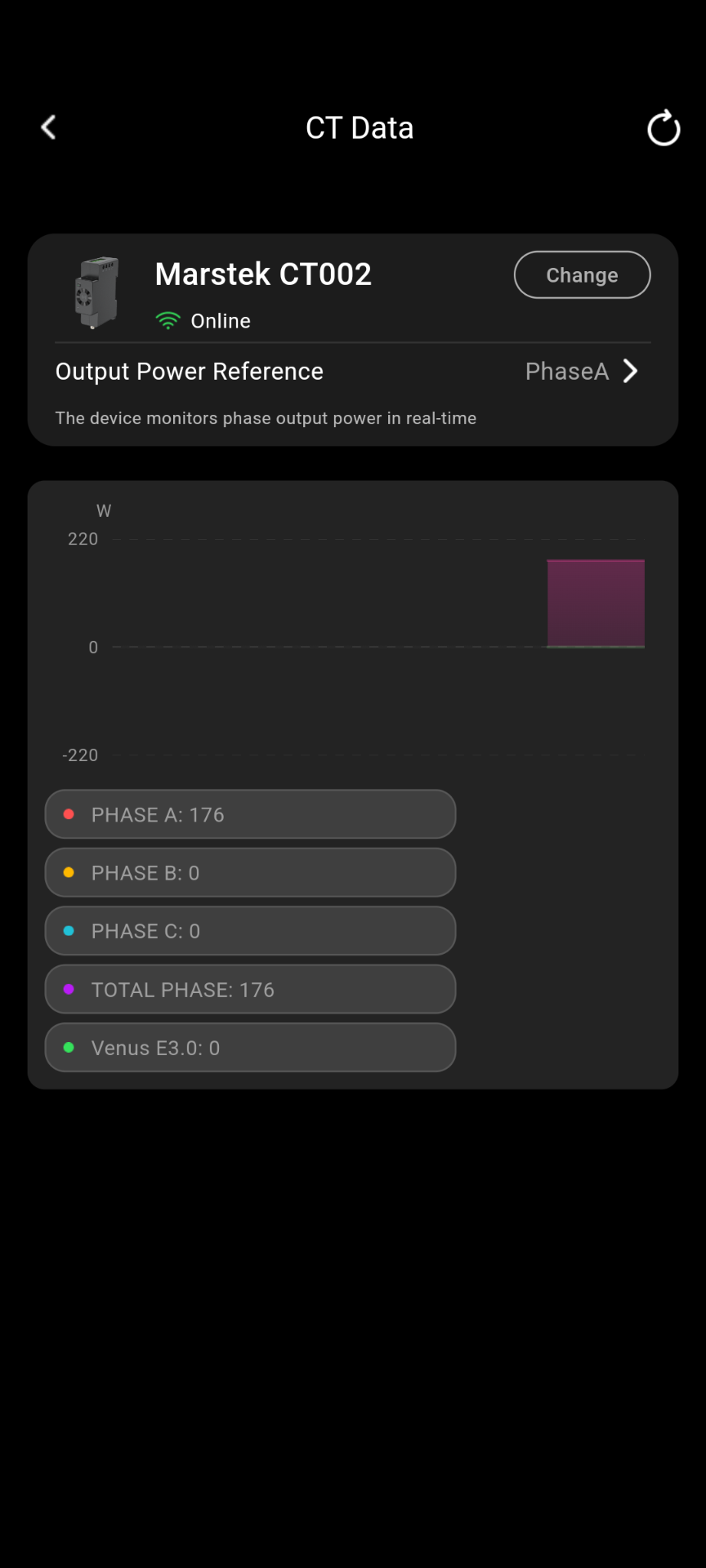The image size is (706, 1568).
Task: Tap the Marstek CT002 device image
Action: [97, 292]
